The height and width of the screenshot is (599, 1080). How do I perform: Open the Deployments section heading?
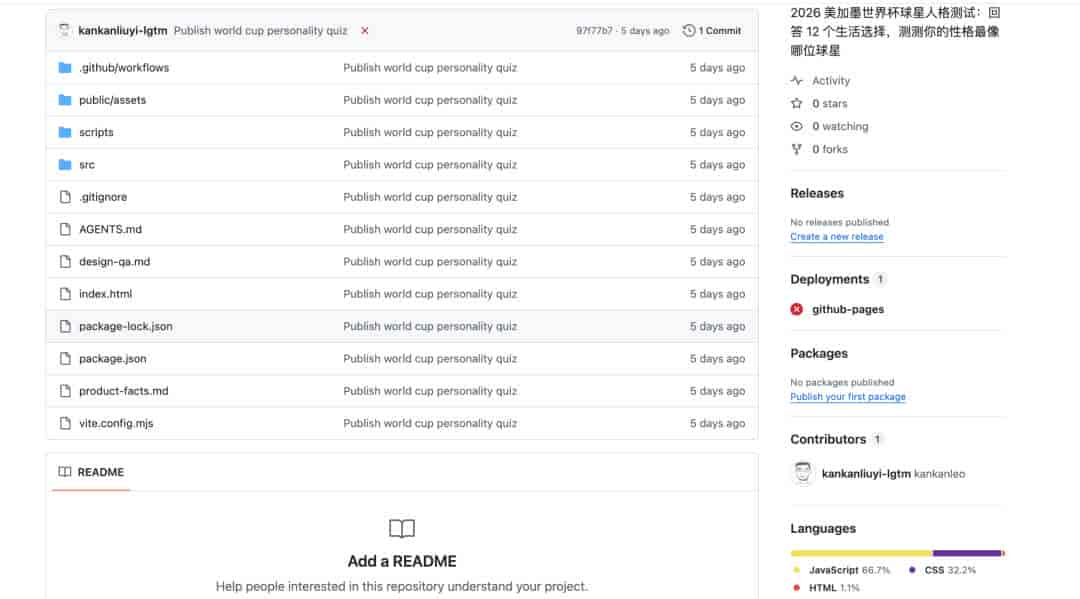point(829,279)
